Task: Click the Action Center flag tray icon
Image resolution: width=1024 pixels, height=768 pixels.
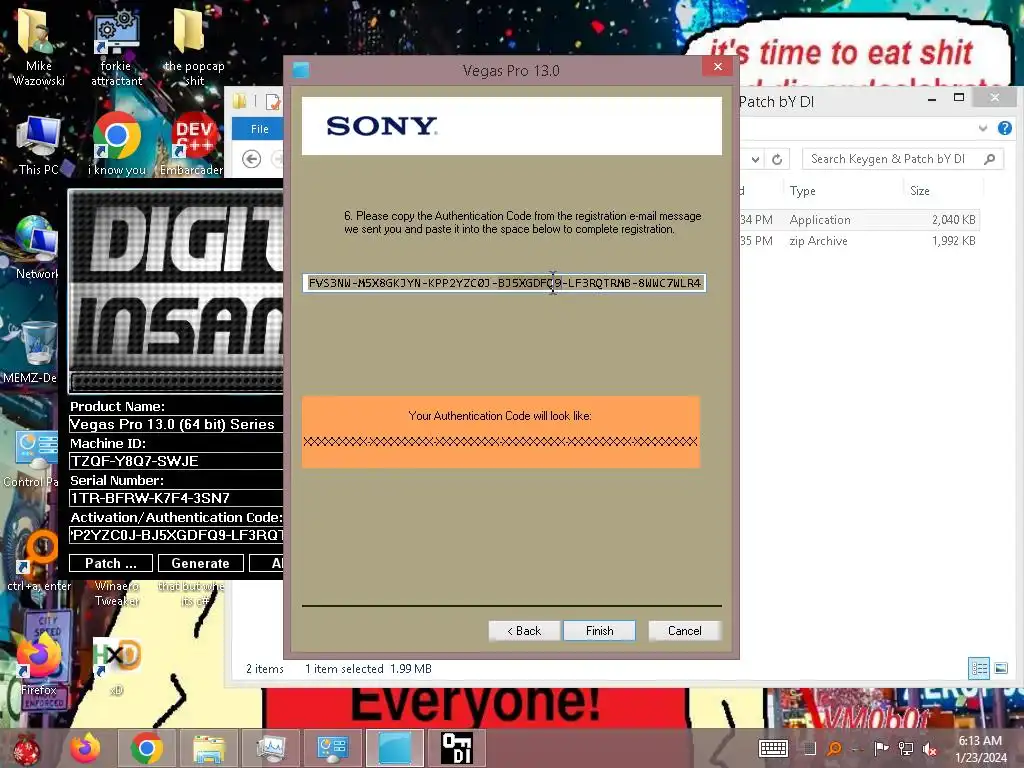Action: [x=881, y=748]
